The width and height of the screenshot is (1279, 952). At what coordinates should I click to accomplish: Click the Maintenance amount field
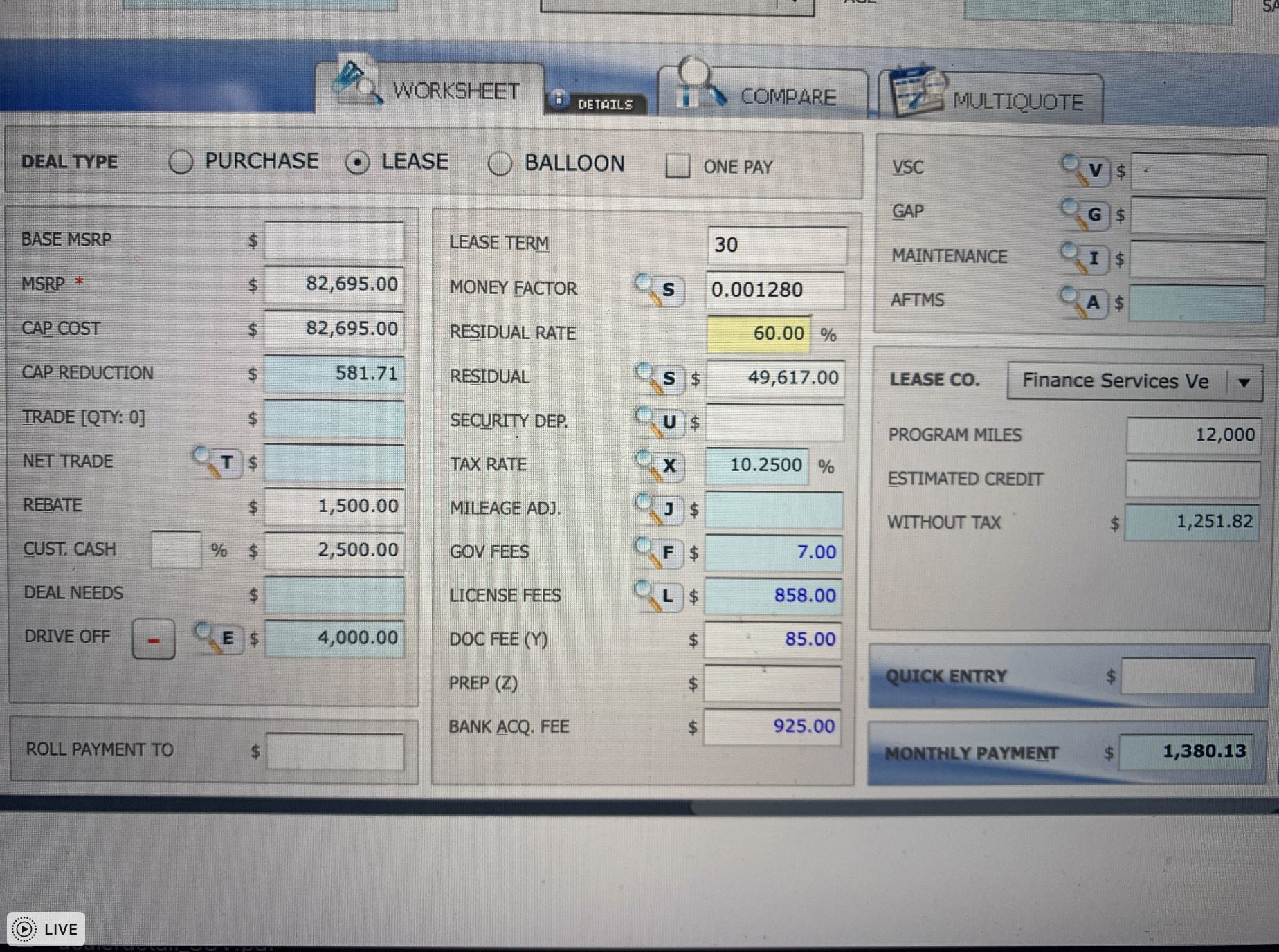(1198, 260)
